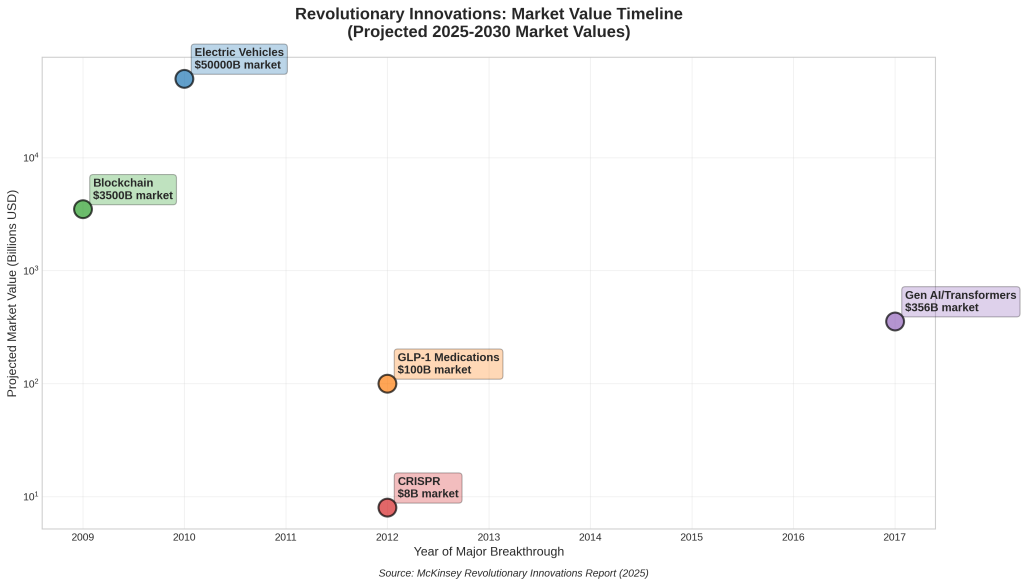Click the Projected Market Value y-axis label
The width and height of the screenshot is (1024, 586).
(13, 293)
